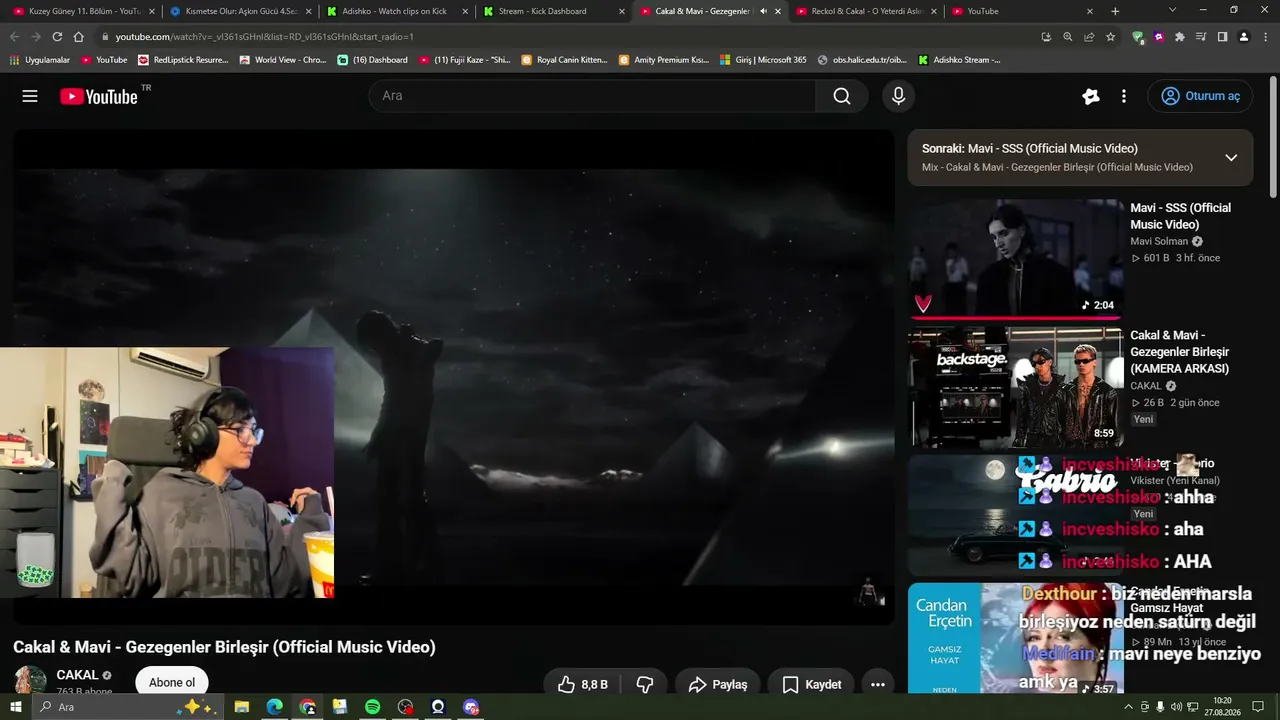This screenshot has width=1280, height=720.
Task: Open Windows notification center icon
Action: [x=1258, y=707]
